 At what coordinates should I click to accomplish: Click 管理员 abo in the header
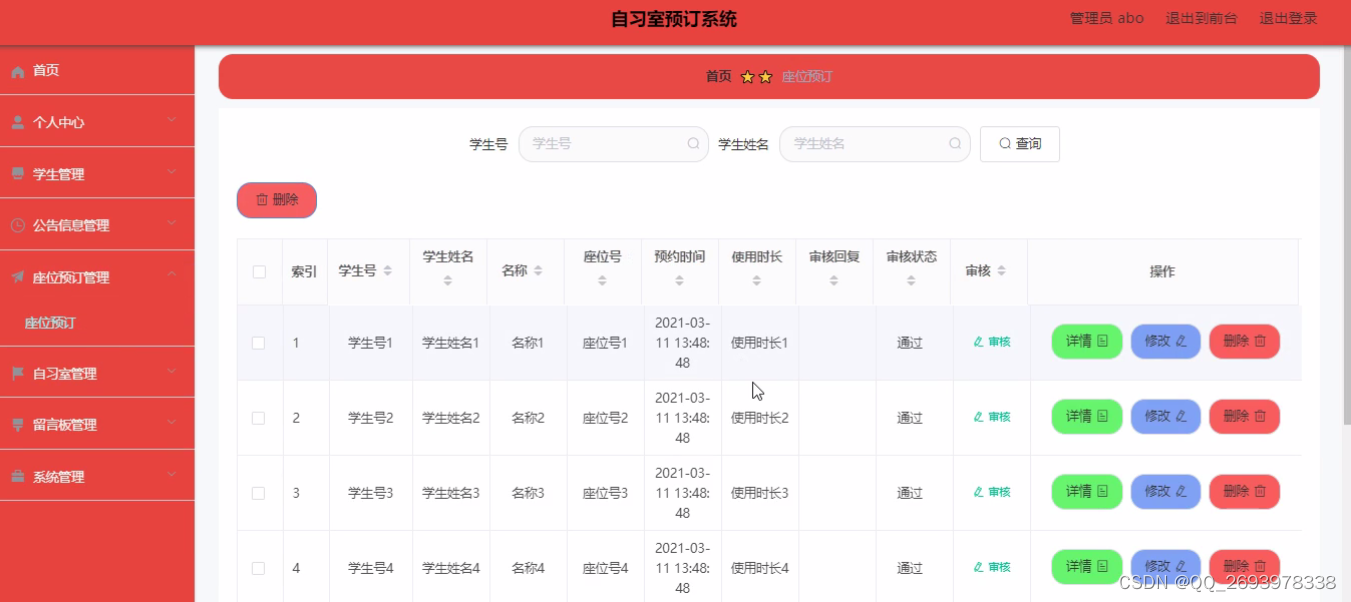(x=1107, y=18)
